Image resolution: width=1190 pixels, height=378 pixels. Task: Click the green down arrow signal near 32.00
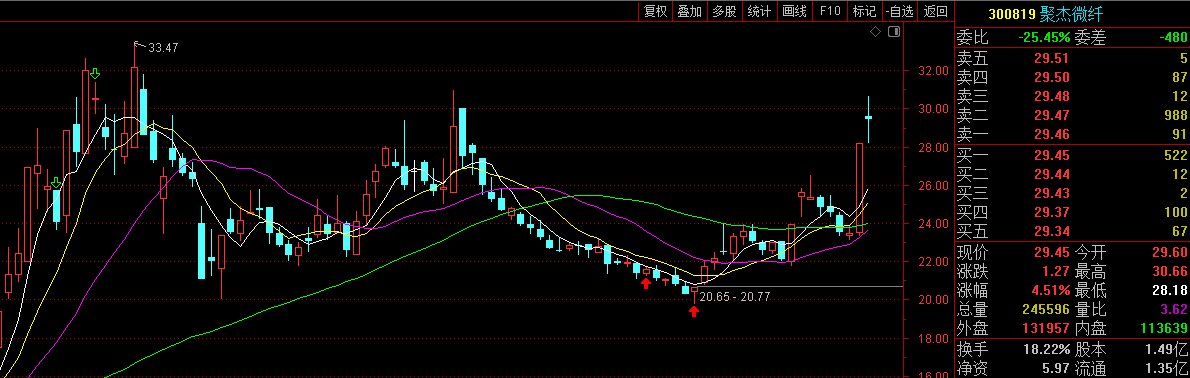pyautogui.click(x=95, y=74)
